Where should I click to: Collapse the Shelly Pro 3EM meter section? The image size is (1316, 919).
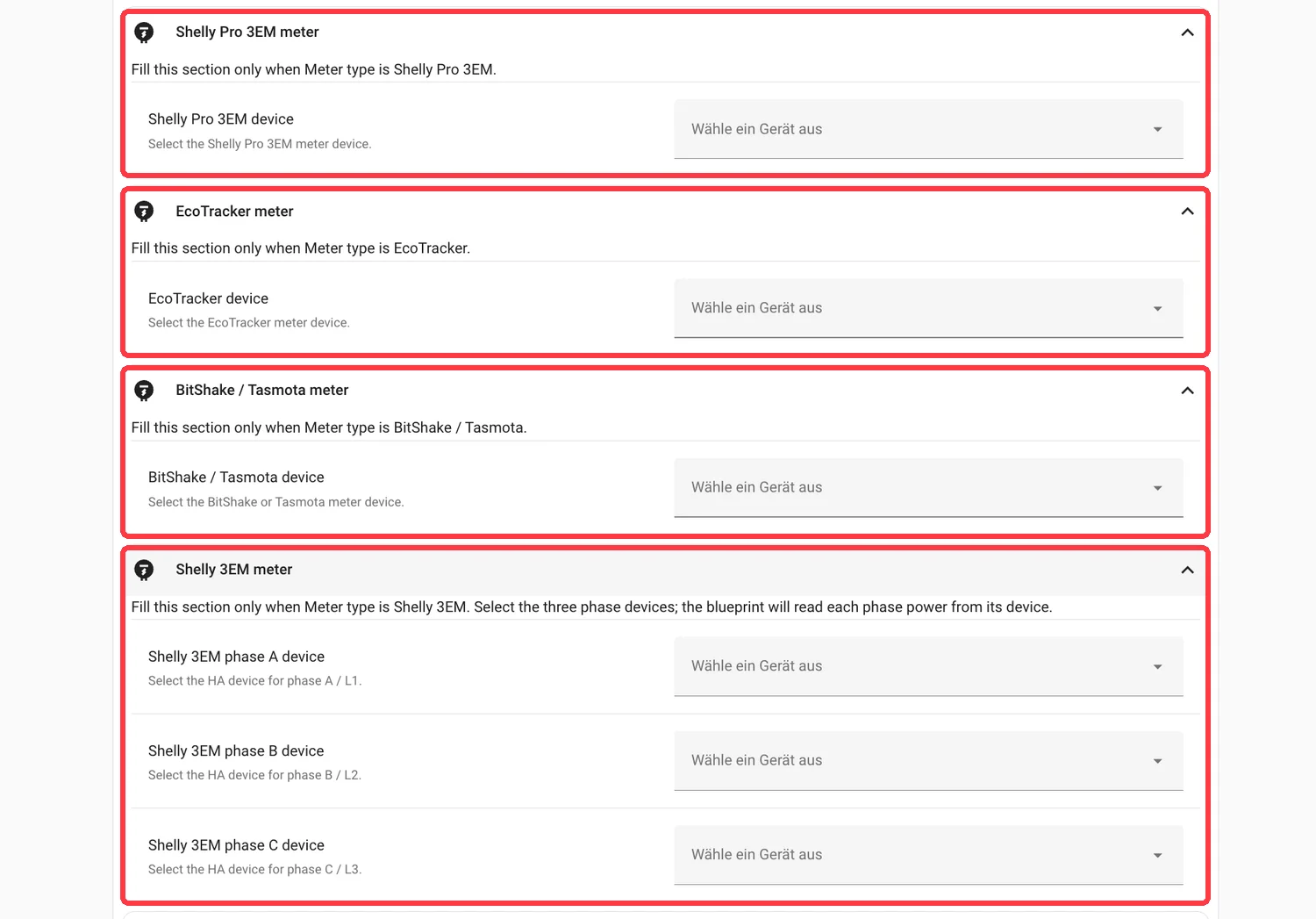pyautogui.click(x=1187, y=32)
